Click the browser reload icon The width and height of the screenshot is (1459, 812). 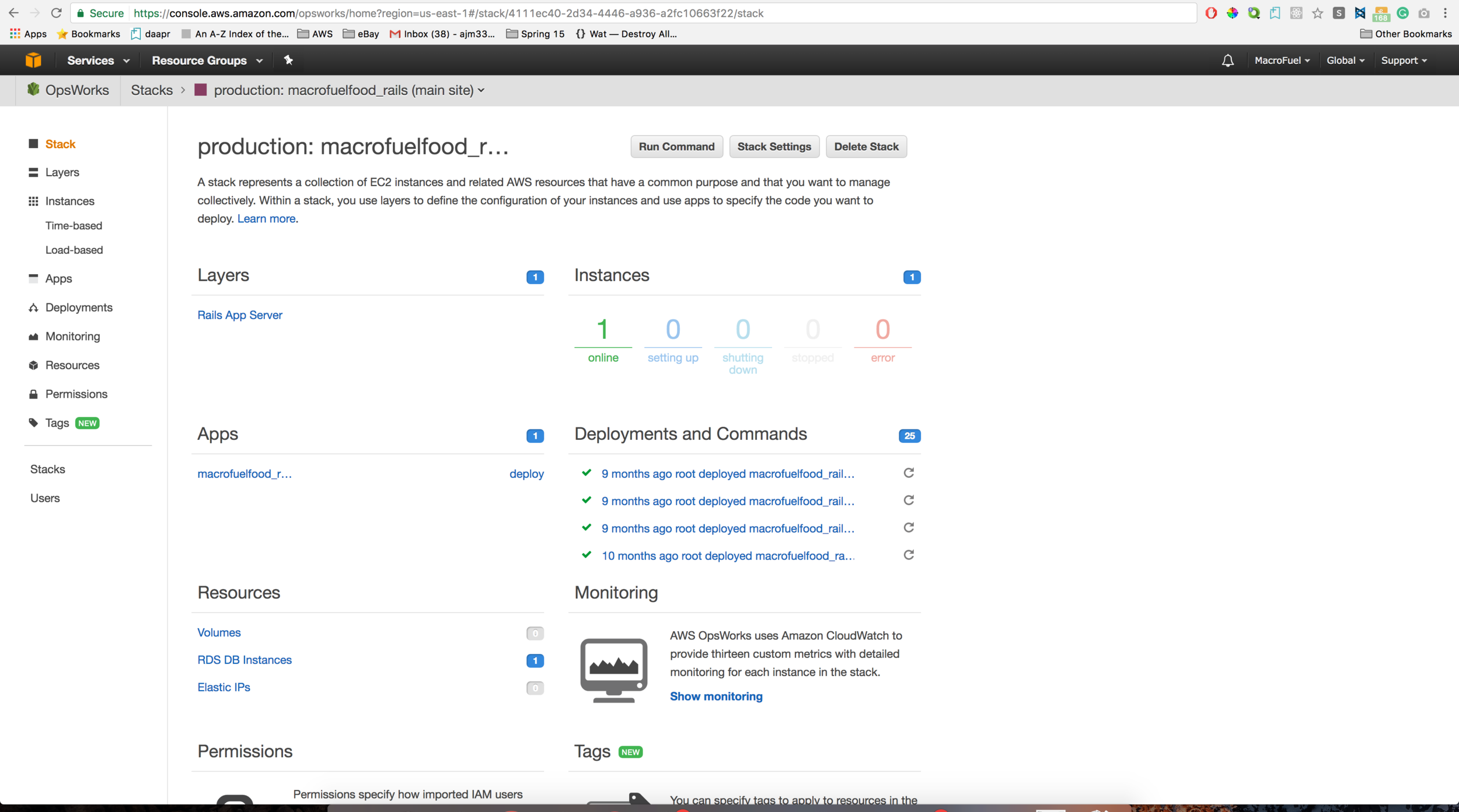[x=56, y=13]
